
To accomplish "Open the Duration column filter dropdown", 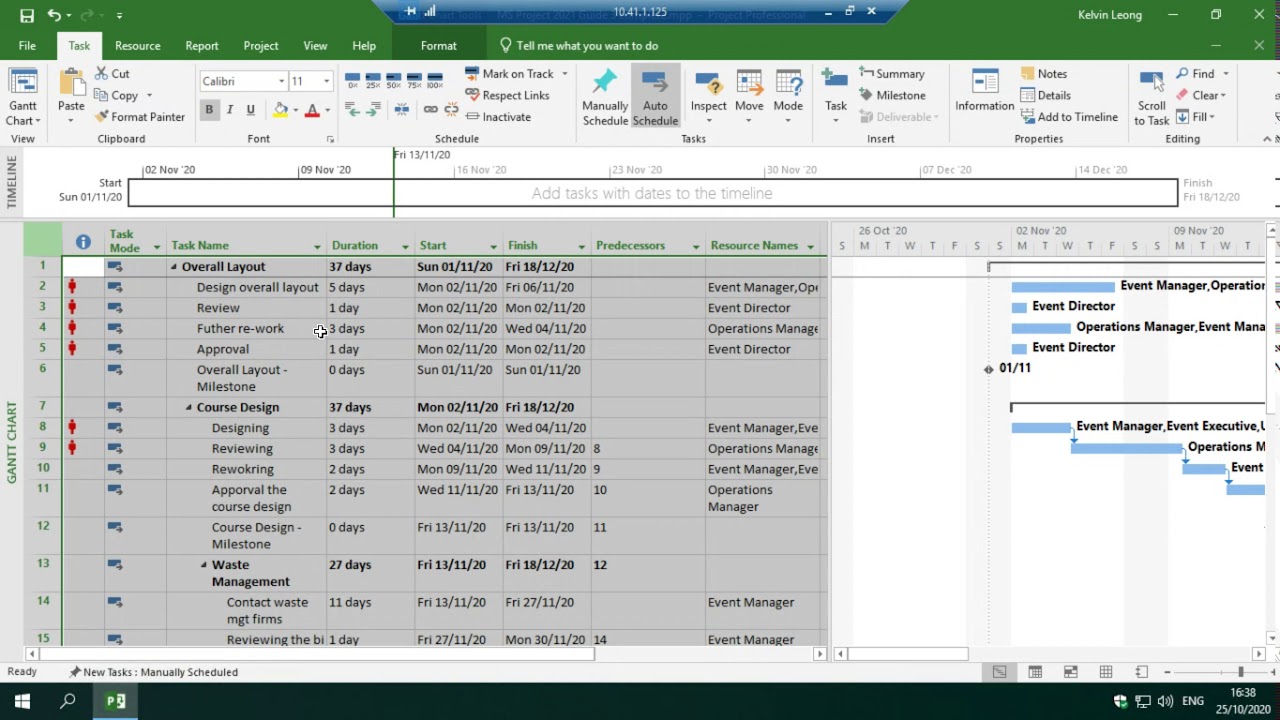I will point(405,247).
